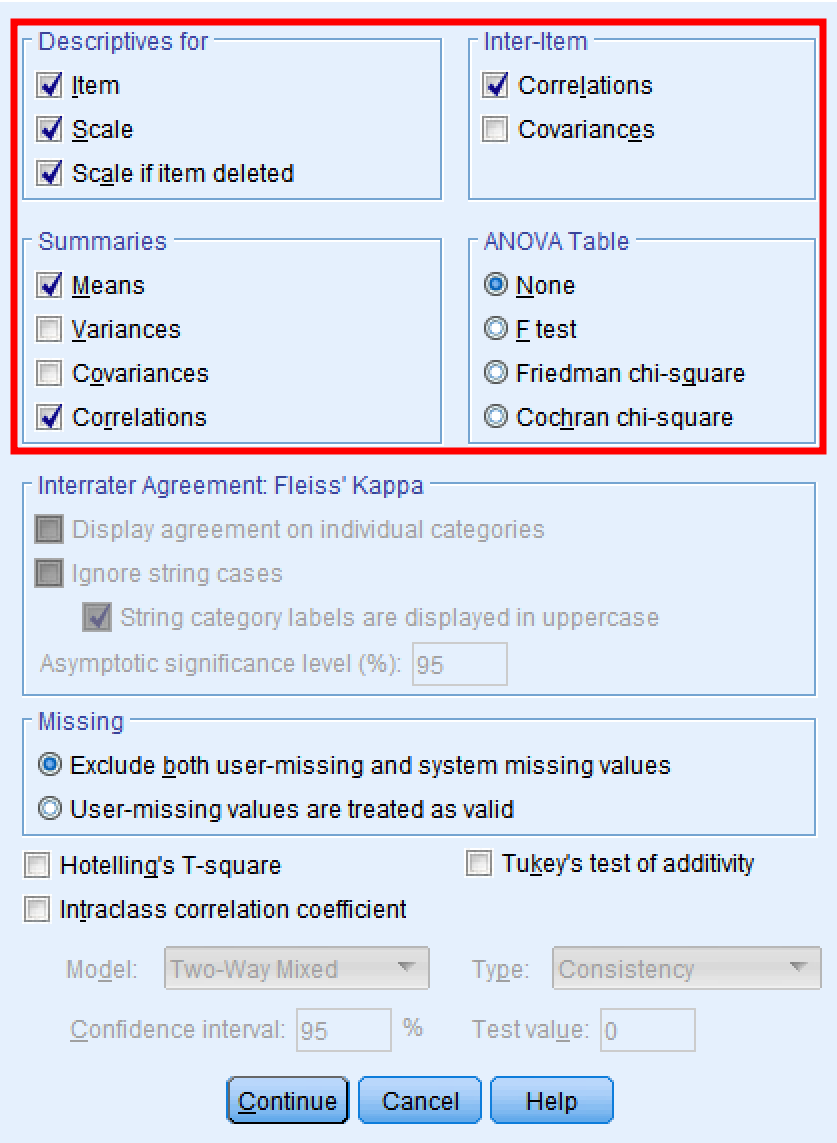The height and width of the screenshot is (1143, 837).
Task: Uncheck Scale if item deleted
Action: 51,173
